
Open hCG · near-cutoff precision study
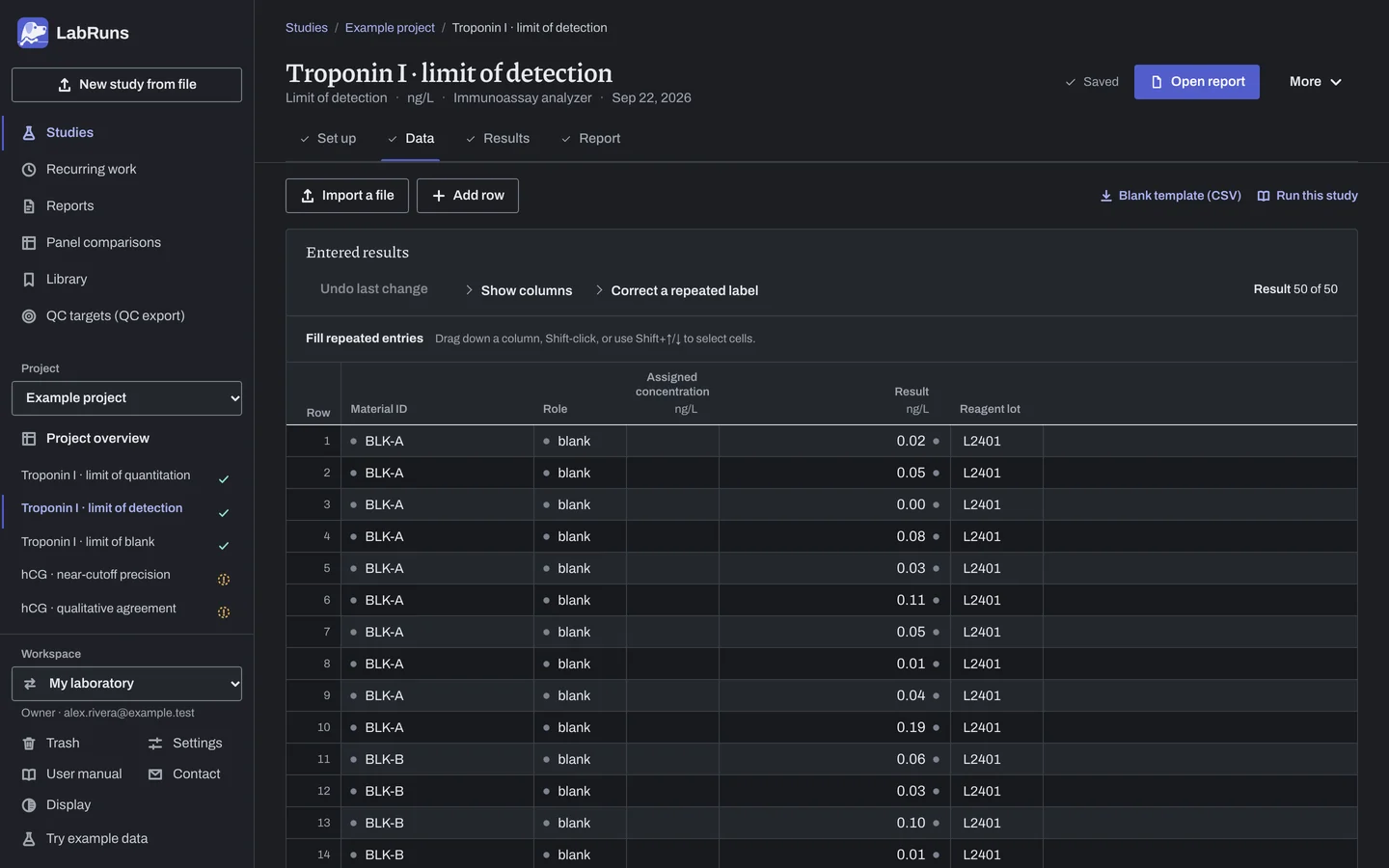126,576
